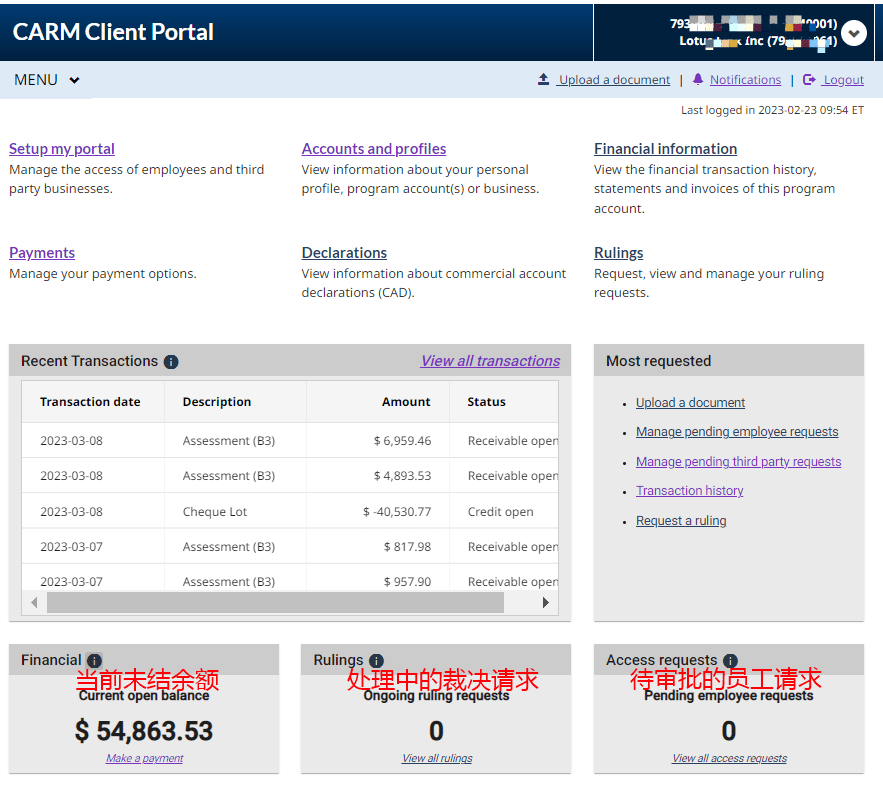Open info icon beside Recent Transactions
883x786 pixels.
[x=171, y=362]
